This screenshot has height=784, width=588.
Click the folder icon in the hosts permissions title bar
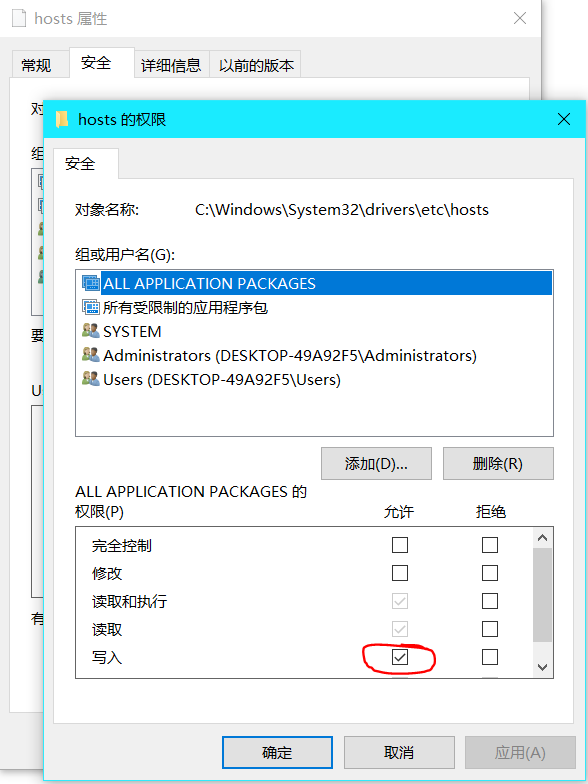62,119
